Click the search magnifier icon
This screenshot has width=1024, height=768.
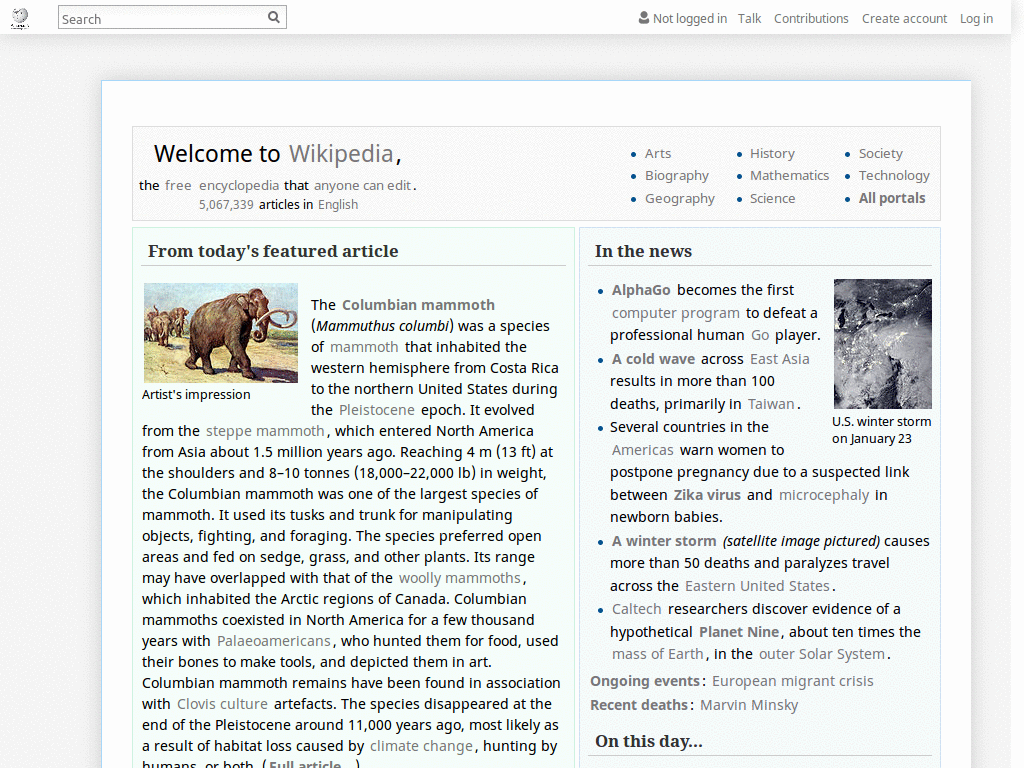[x=273, y=17]
